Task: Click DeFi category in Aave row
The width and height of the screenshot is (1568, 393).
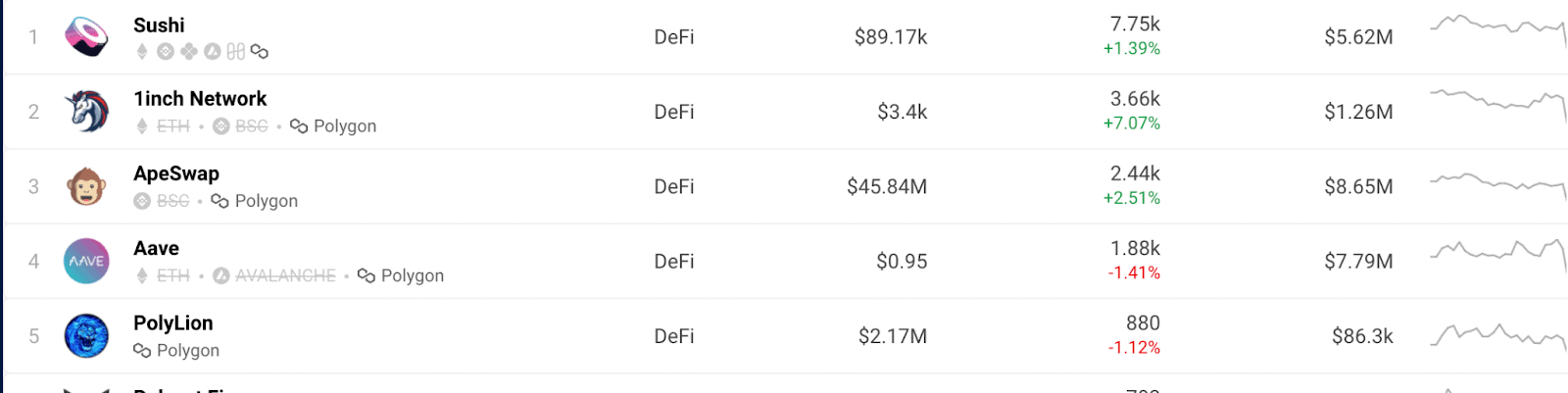Action: [674, 262]
